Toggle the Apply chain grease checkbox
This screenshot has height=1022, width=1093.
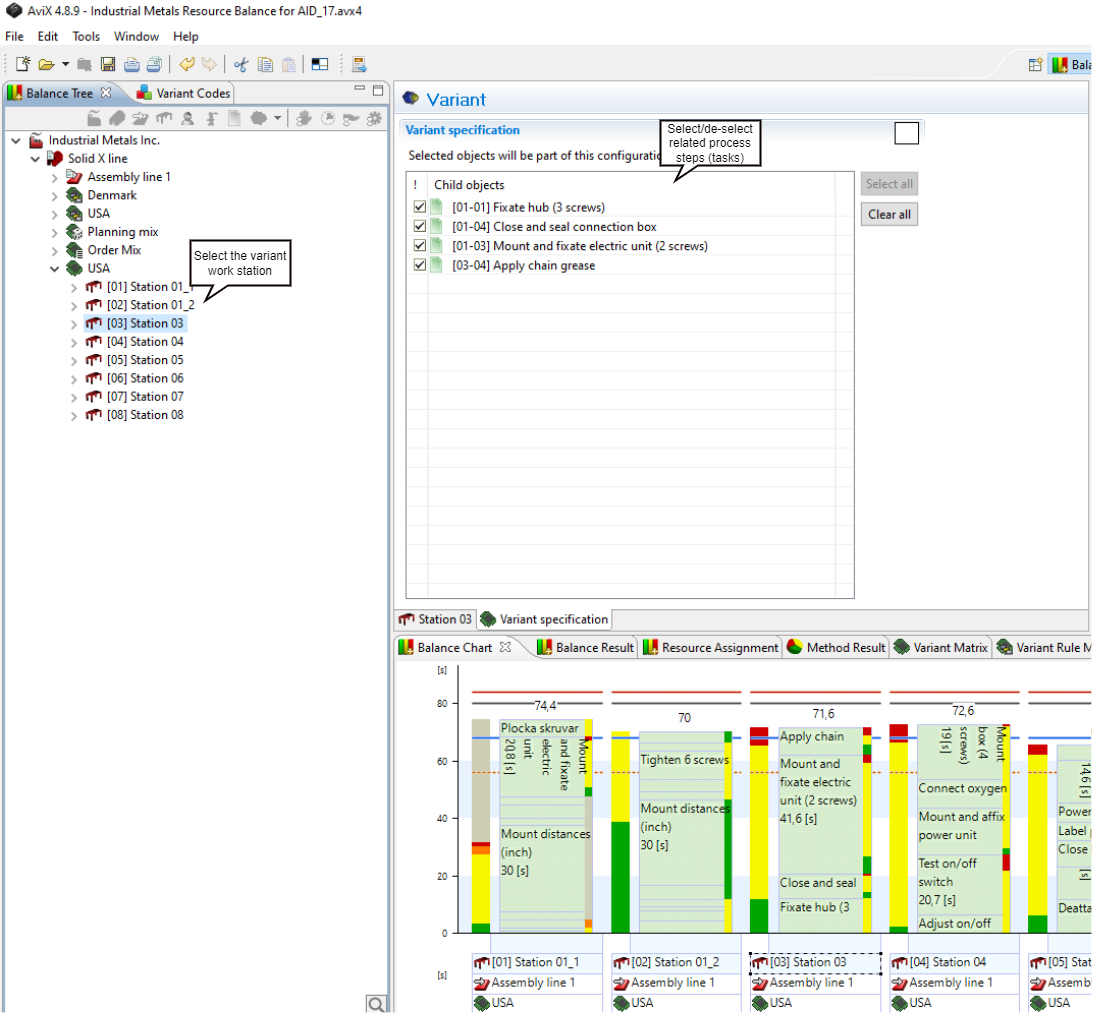[420, 266]
